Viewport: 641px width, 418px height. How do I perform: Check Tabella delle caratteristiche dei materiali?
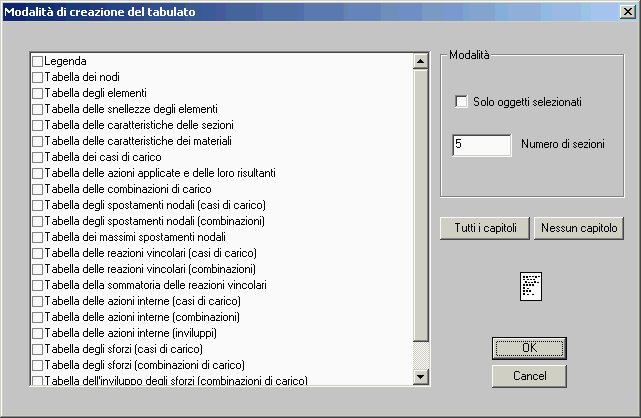(x=38, y=141)
